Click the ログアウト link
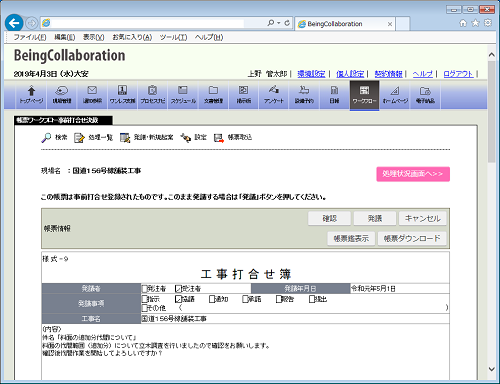500x384 pixels. coord(458,74)
